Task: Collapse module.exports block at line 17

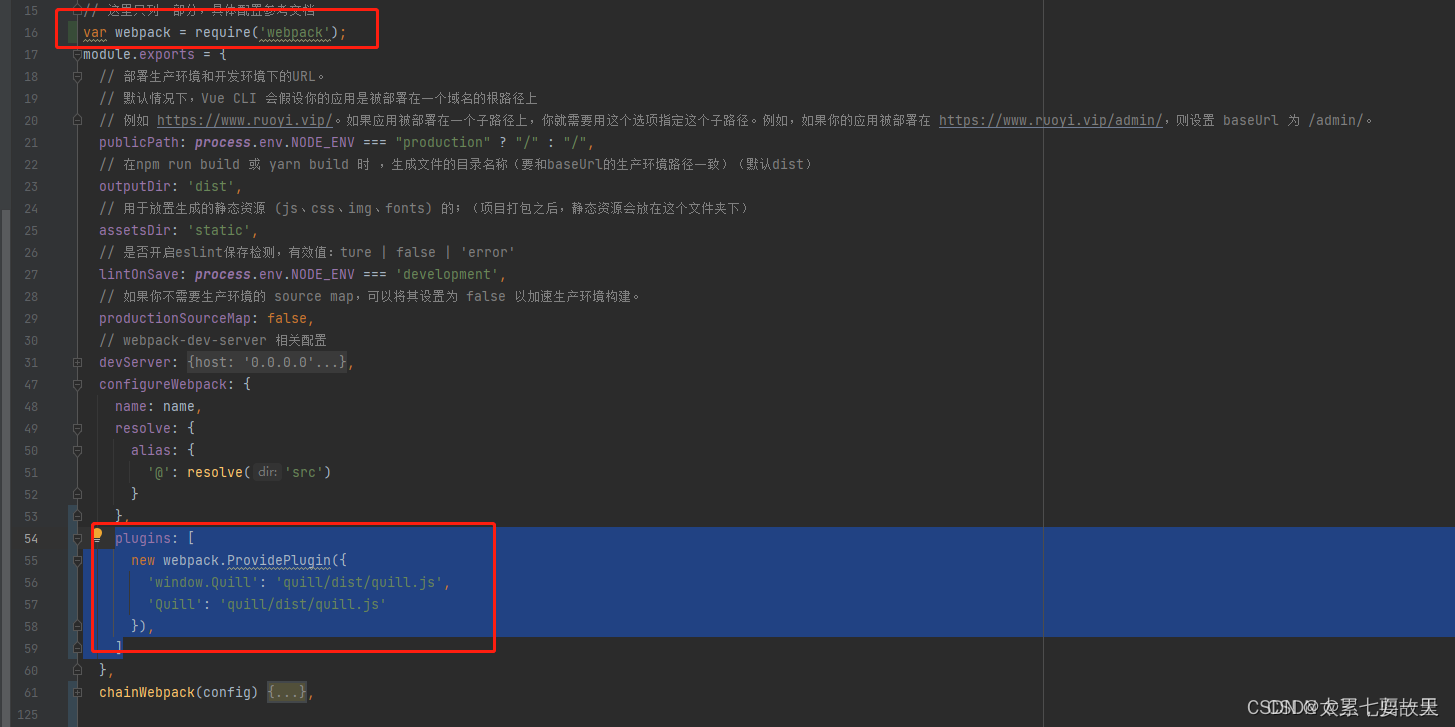Action: pyautogui.click(x=77, y=55)
